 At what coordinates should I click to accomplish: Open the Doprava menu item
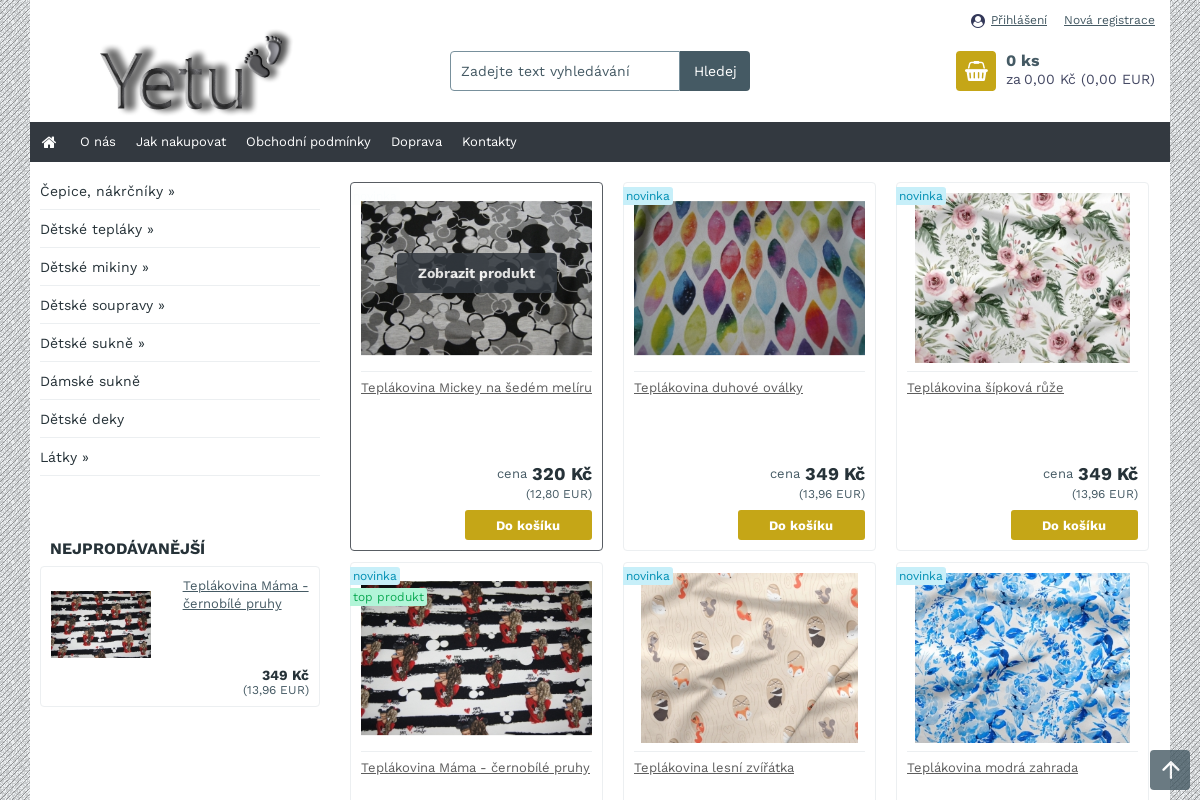[x=416, y=142]
